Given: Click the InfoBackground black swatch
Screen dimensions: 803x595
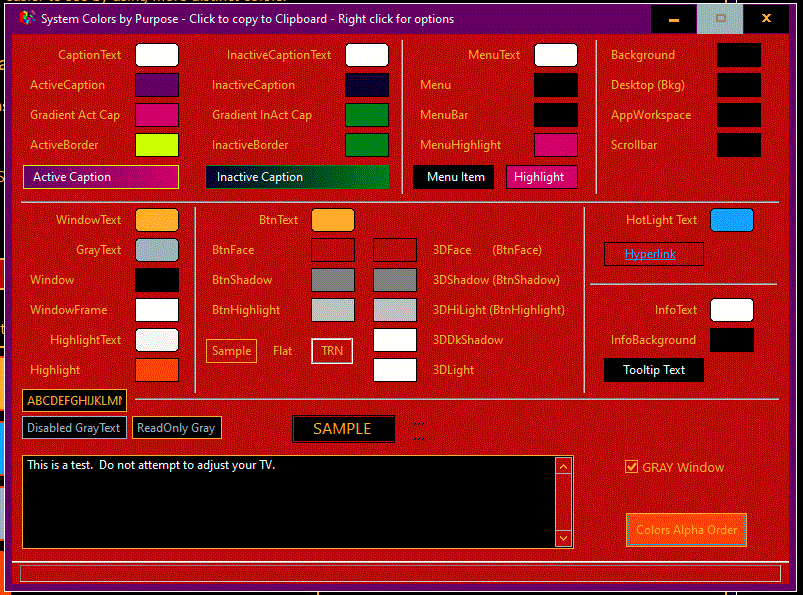Looking at the screenshot, I should point(732,340).
